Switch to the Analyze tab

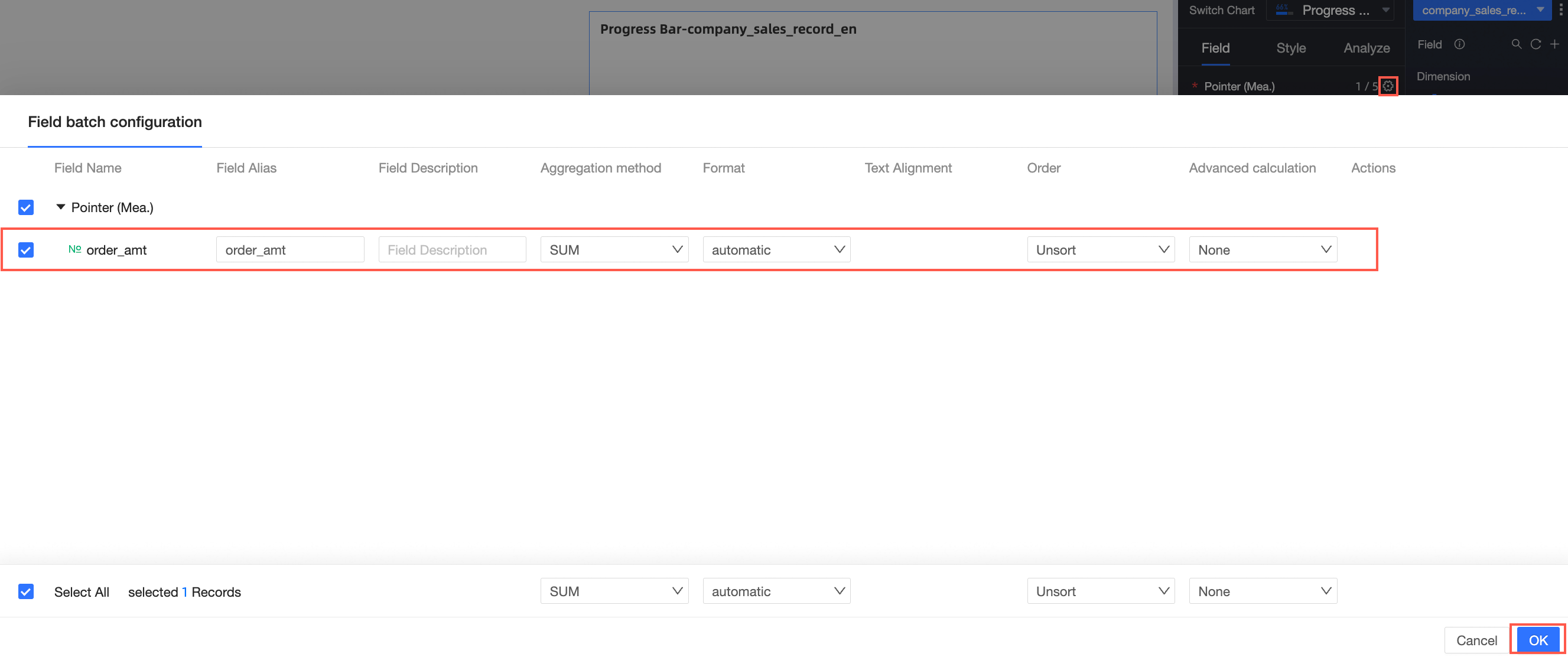pos(1366,48)
